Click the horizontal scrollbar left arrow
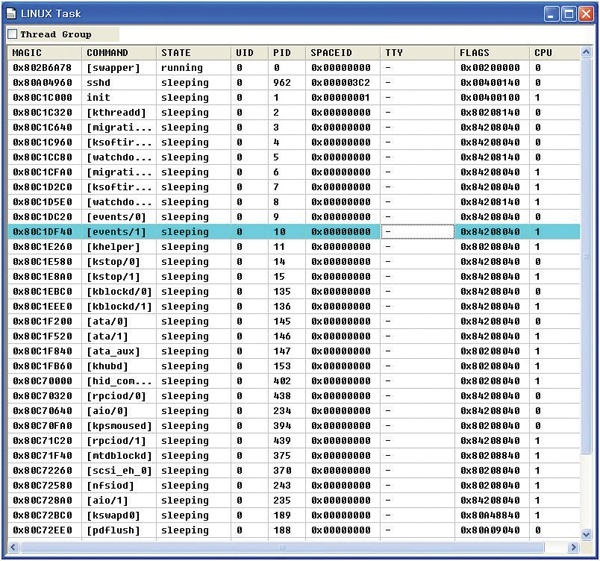This screenshot has width=600, height=561. [x=15, y=548]
